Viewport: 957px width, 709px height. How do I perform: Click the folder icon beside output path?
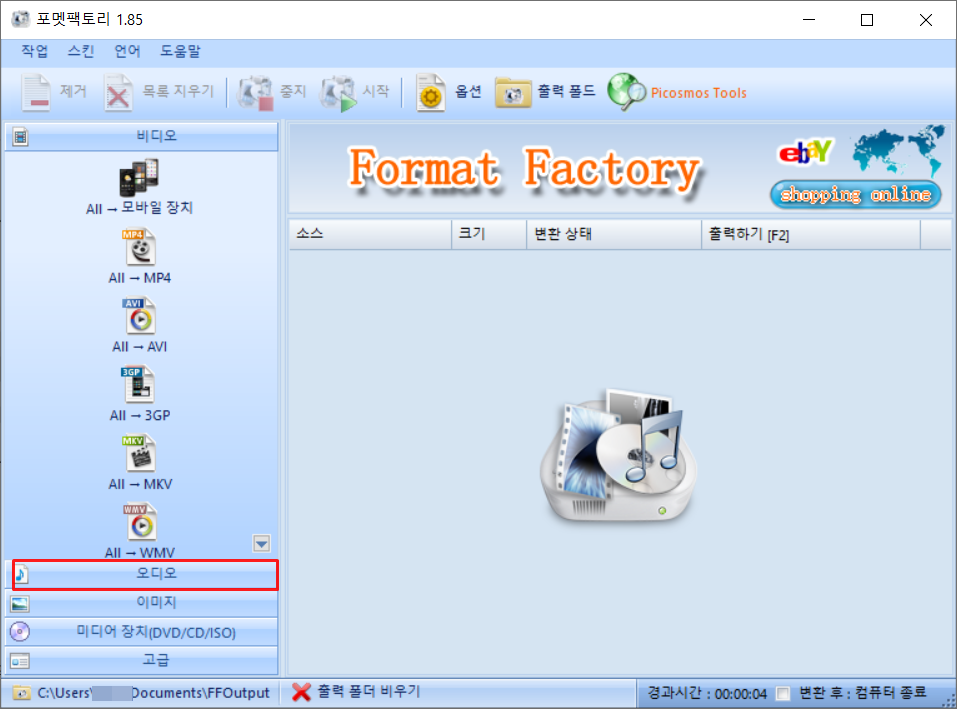pos(21,693)
